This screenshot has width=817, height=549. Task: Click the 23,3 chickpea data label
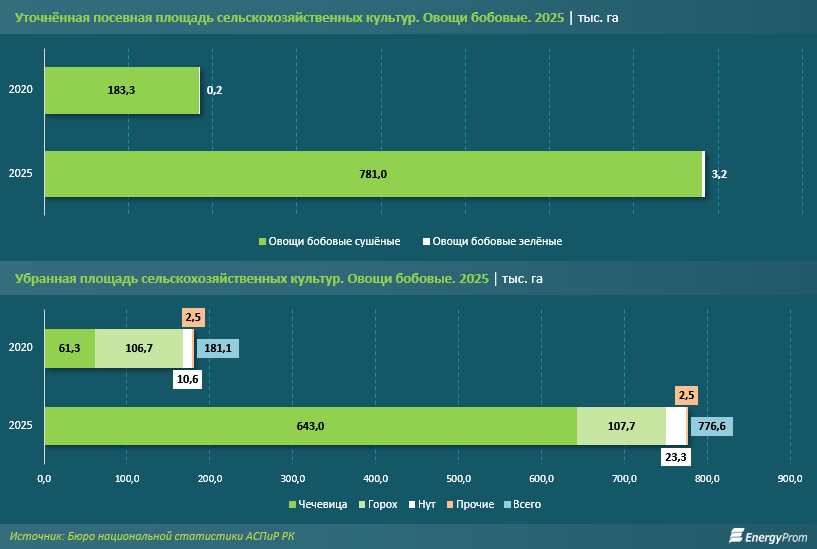click(x=676, y=458)
